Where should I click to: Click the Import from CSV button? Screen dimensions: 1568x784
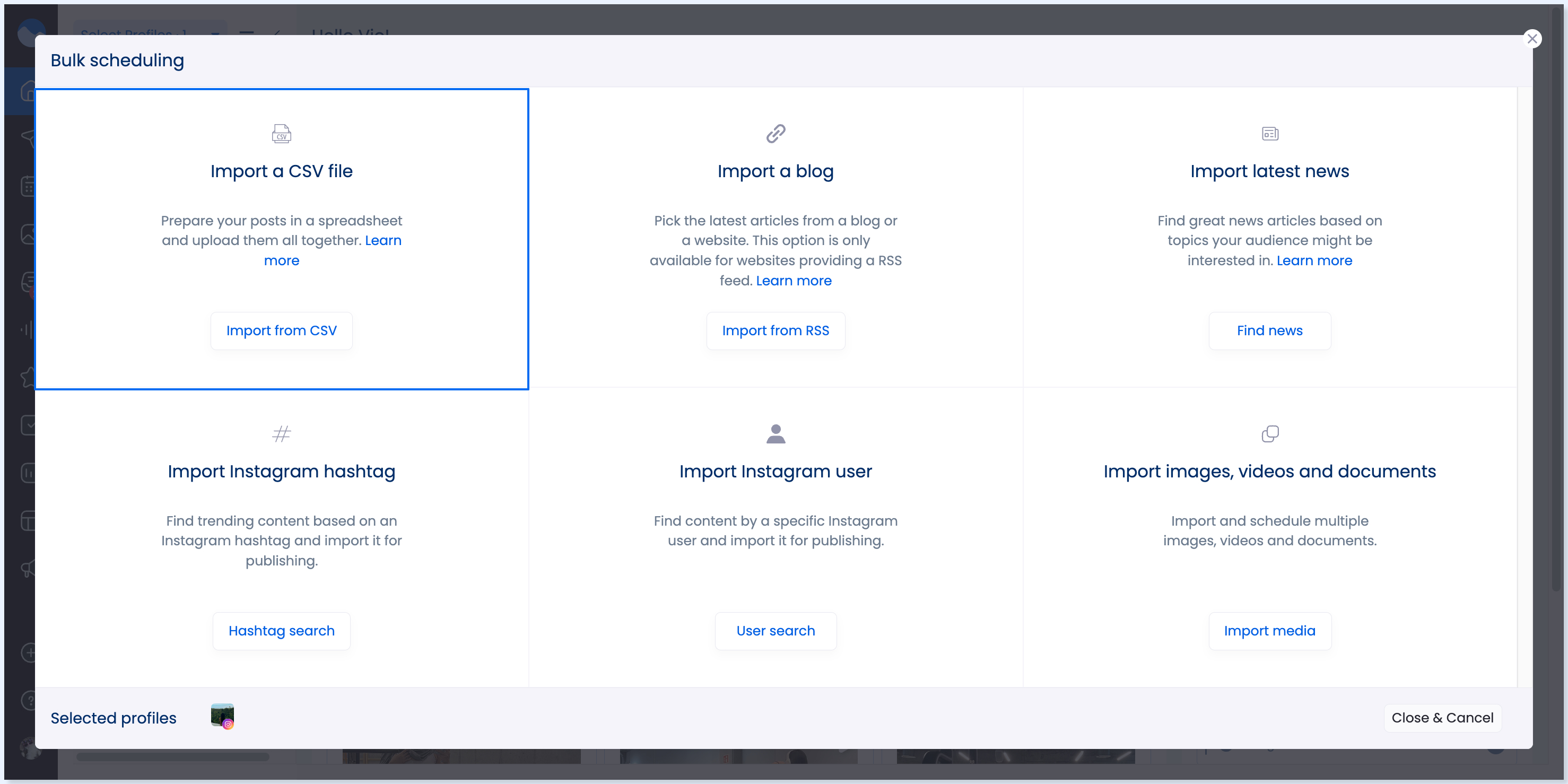pos(281,330)
